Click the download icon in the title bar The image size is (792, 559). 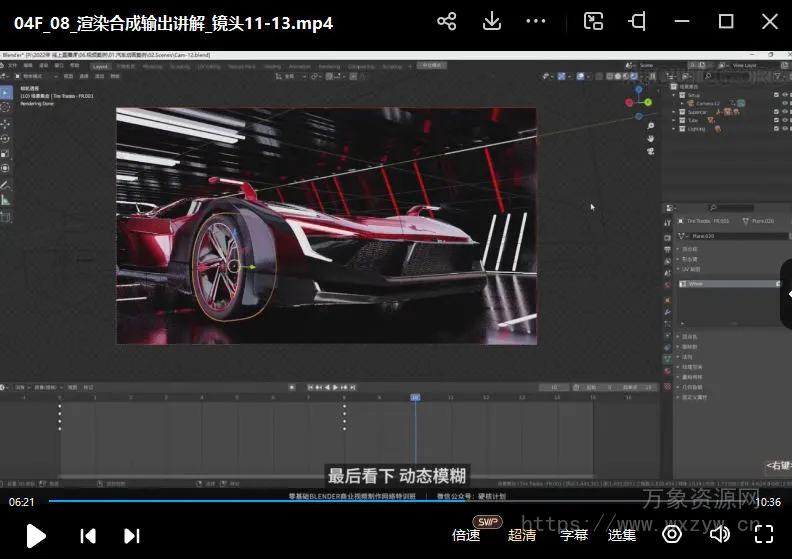click(x=491, y=22)
